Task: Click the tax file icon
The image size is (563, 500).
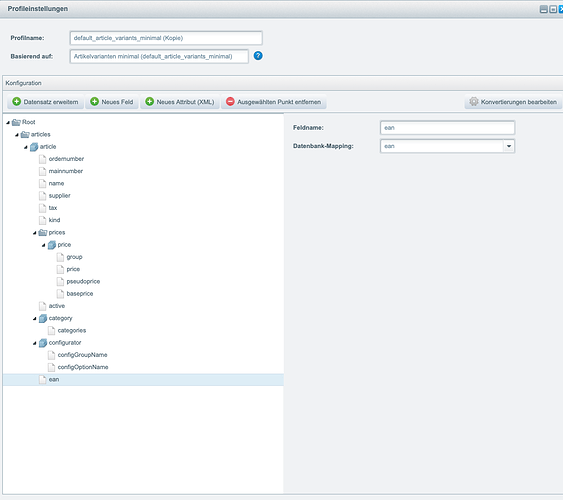Action: [43, 208]
